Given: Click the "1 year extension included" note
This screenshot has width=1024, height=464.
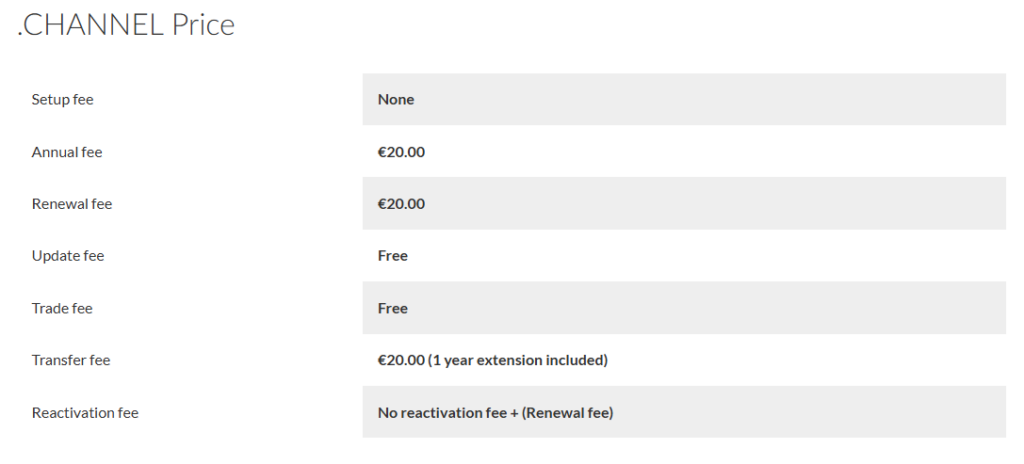Looking at the screenshot, I should coord(518,360).
